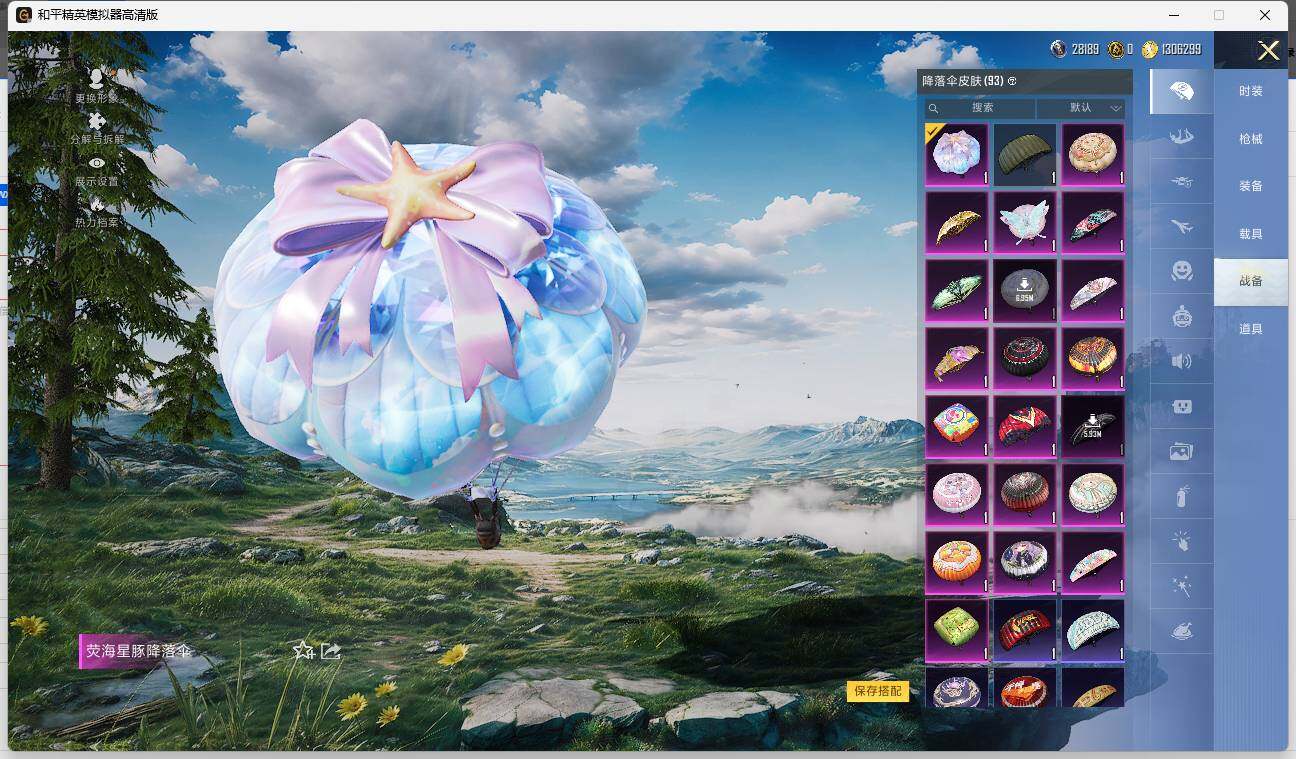Select the airplane category icon

(x=1181, y=227)
